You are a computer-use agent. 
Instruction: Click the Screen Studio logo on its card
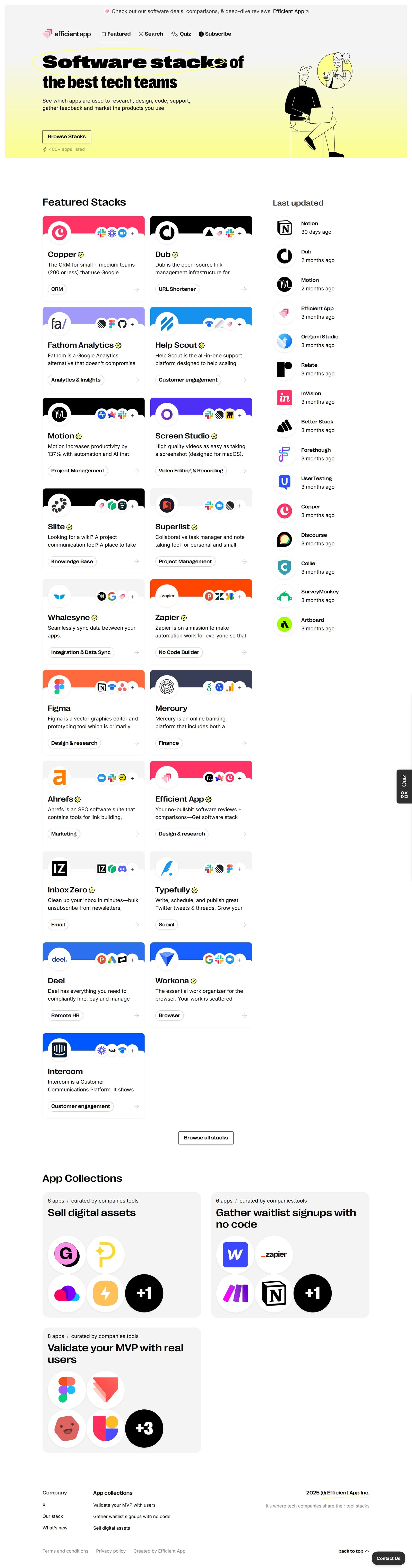pos(167,414)
